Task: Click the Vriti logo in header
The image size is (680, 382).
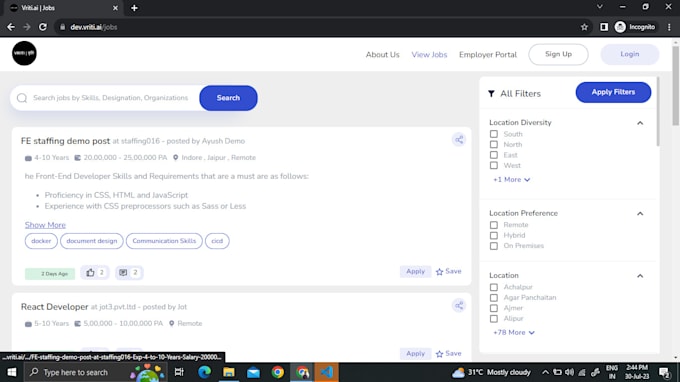Action: click(x=24, y=53)
